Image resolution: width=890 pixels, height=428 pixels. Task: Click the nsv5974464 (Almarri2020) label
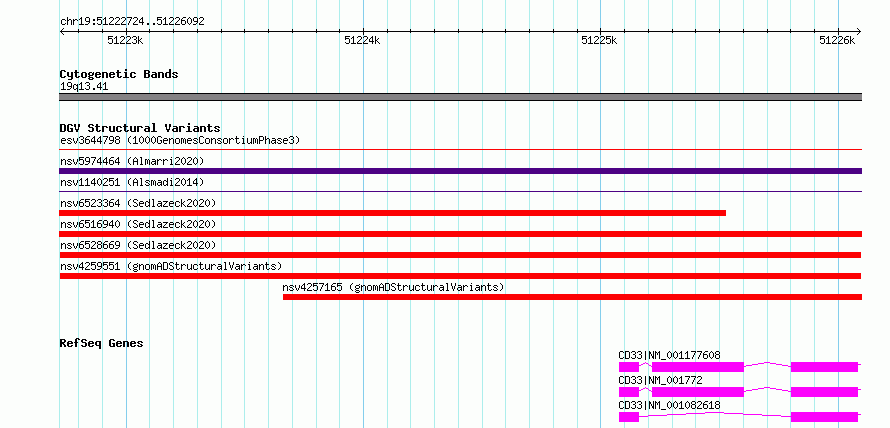(x=132, y=161)
